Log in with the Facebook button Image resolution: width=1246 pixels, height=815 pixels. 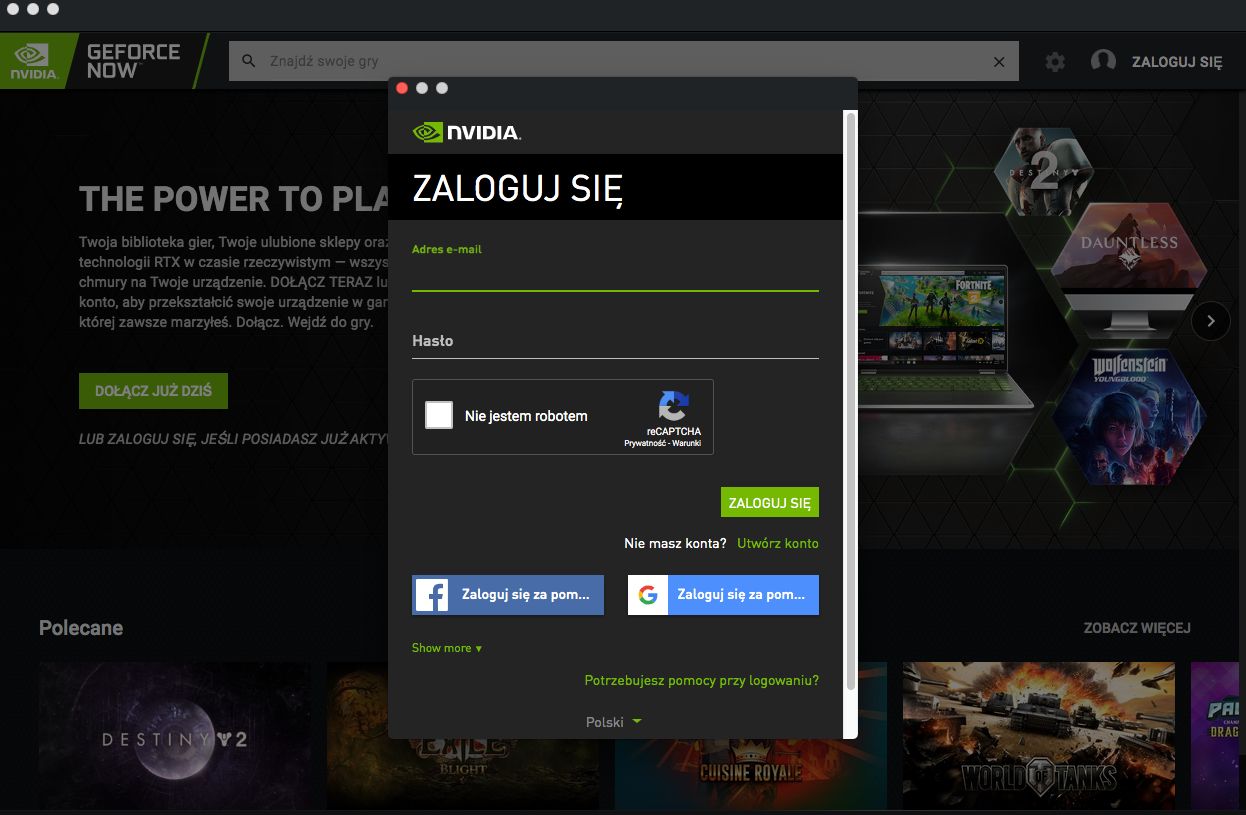click(508, 594)
